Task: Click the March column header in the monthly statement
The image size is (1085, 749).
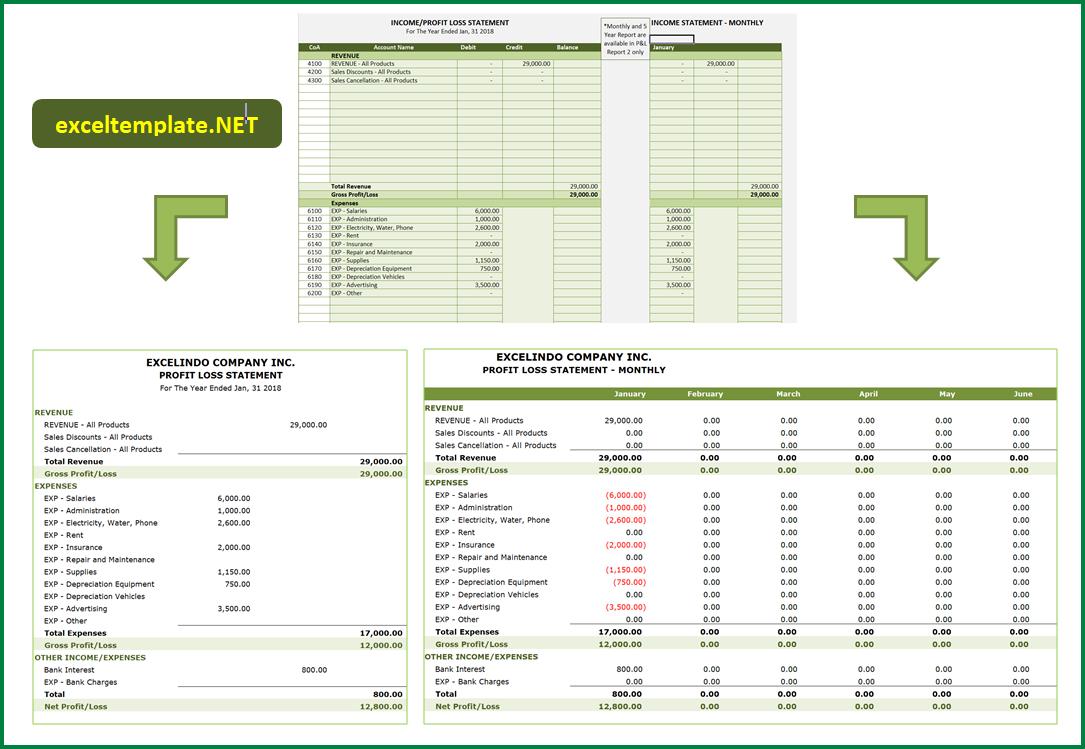Action: pos(788,394)
